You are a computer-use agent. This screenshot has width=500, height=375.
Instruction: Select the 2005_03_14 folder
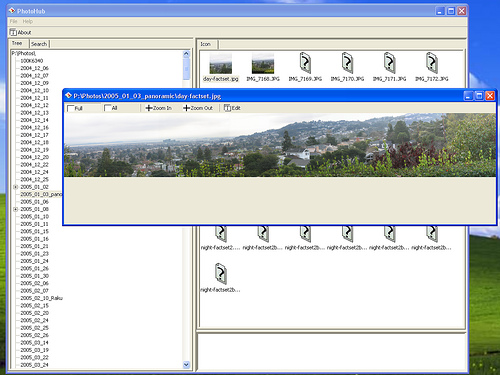[34, 343]
